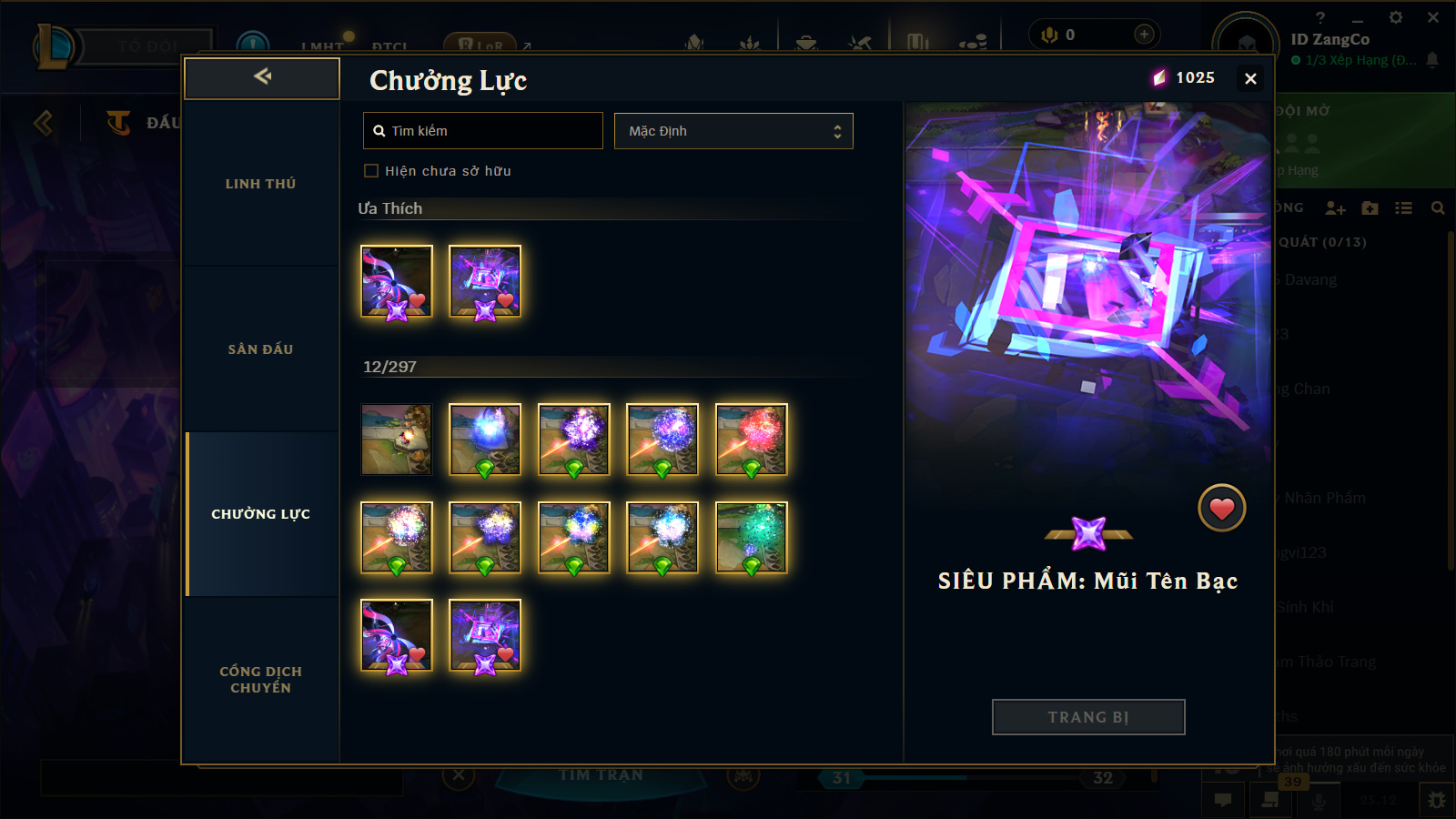
Task: Switch to the 'Linh Thú' tab
Action: coord(261,184)
